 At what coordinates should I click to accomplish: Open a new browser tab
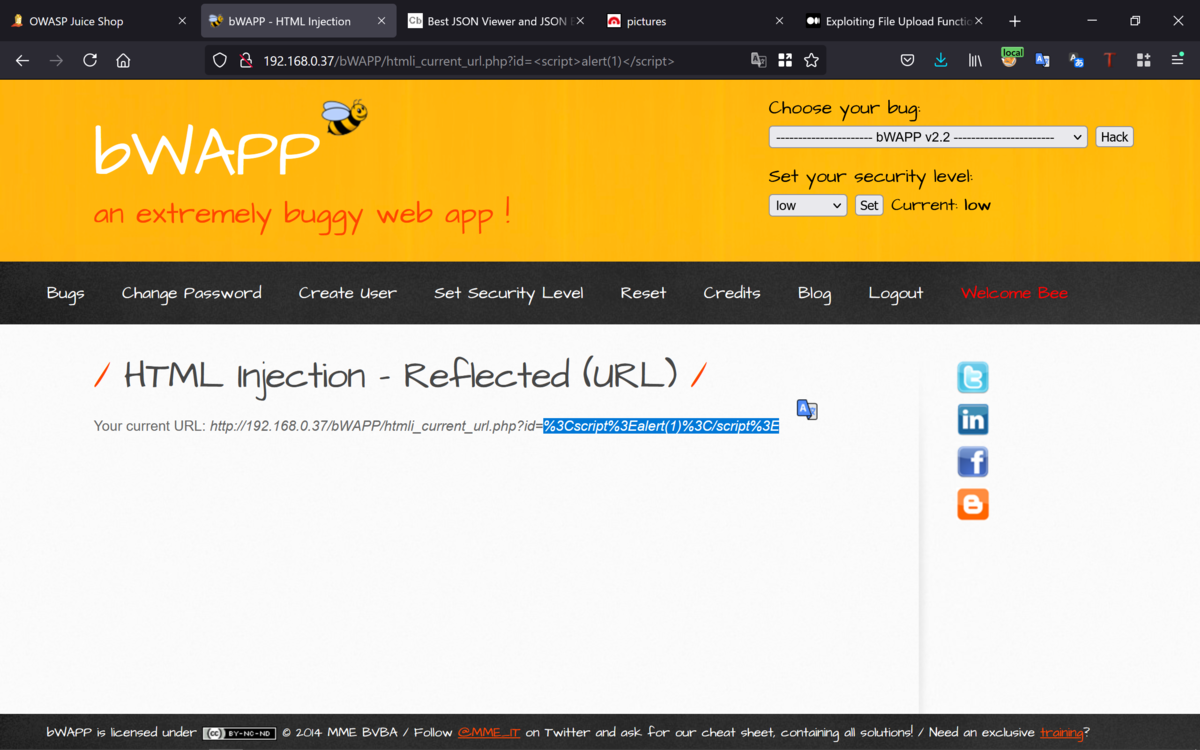tap(1015, 21)
